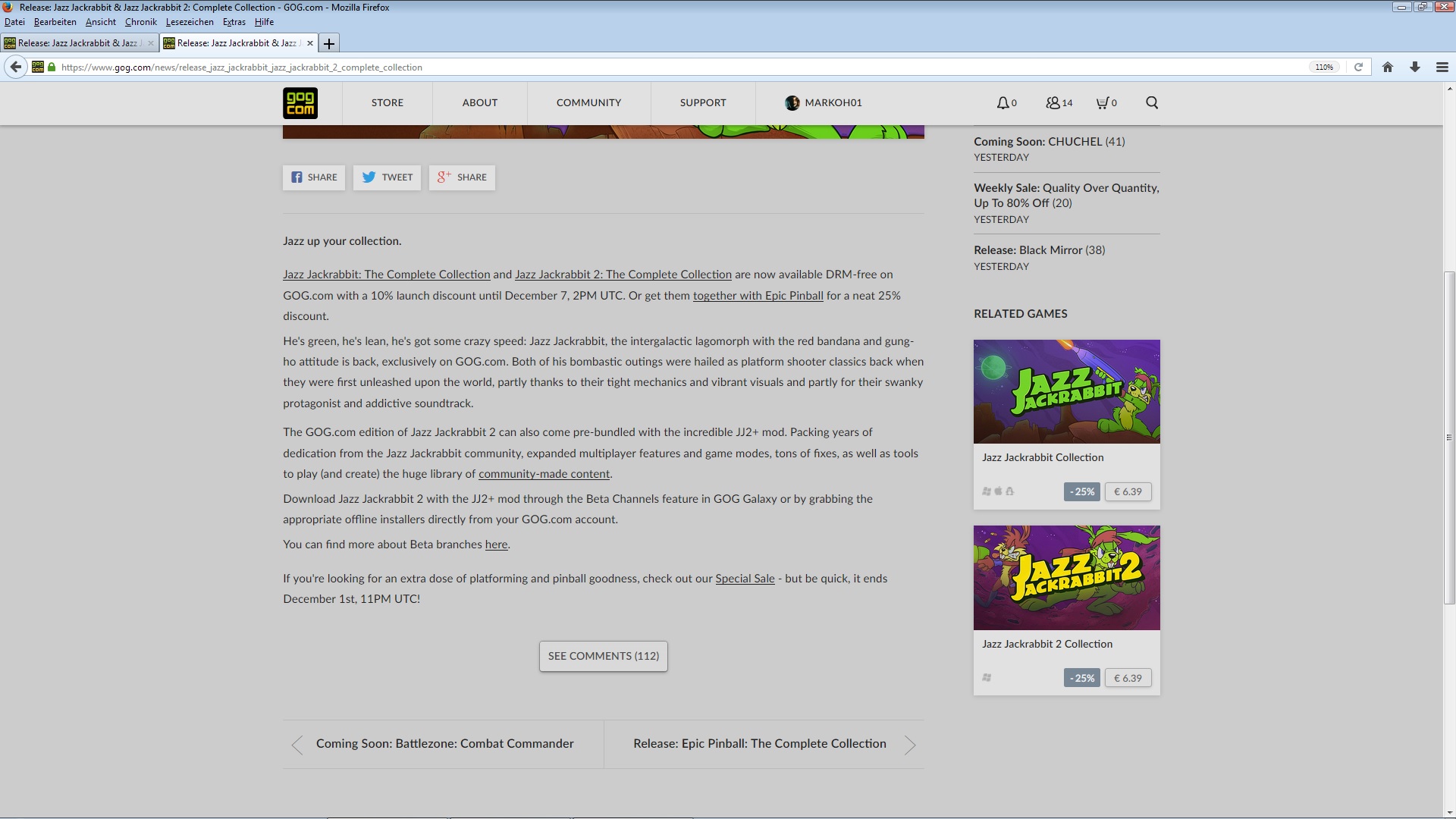Open the Extras menu
The width and height of the screenshot is (1456, 819).
point(234,22)
